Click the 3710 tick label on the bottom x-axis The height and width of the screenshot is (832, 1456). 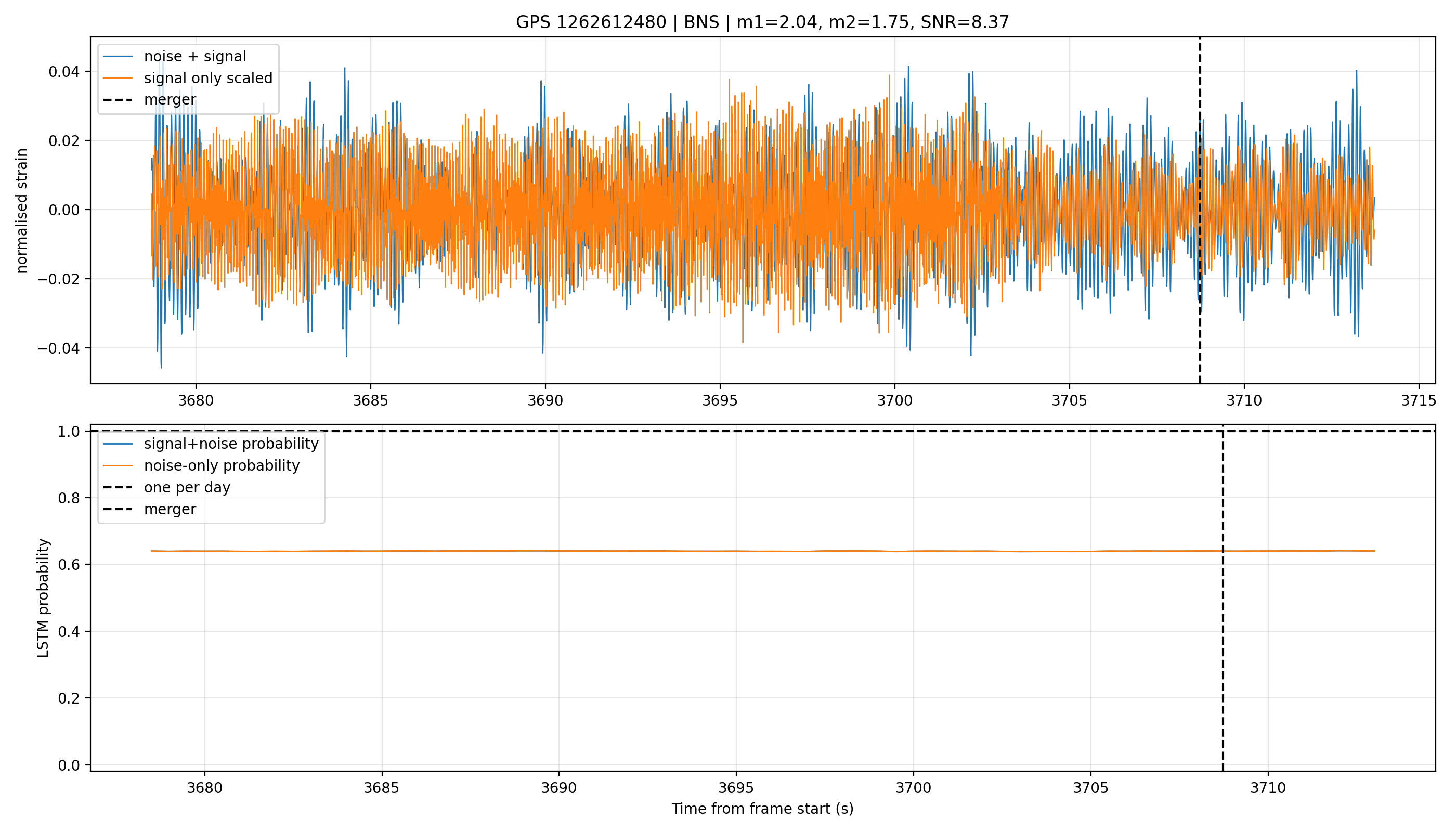1268,788
